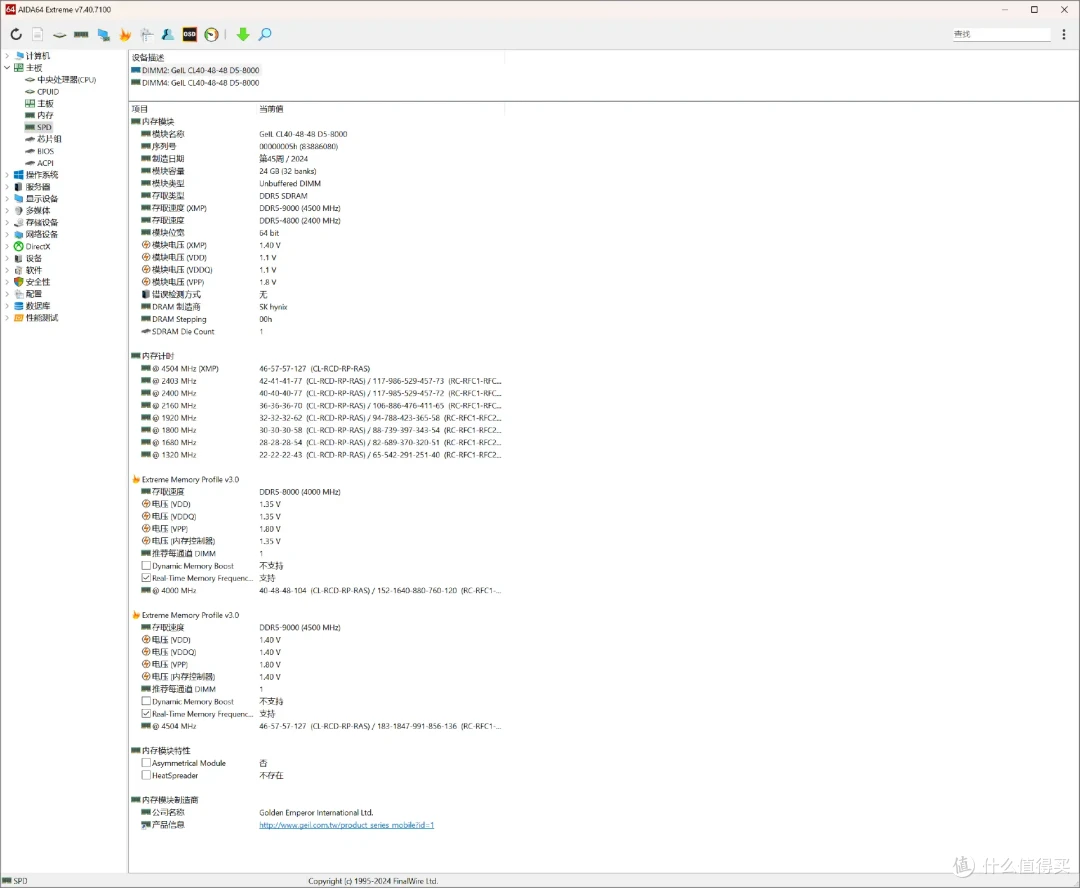This screenshot has height=888, width=1080.
Task: Select the 设备 tree item
Action: coord(34,258)
